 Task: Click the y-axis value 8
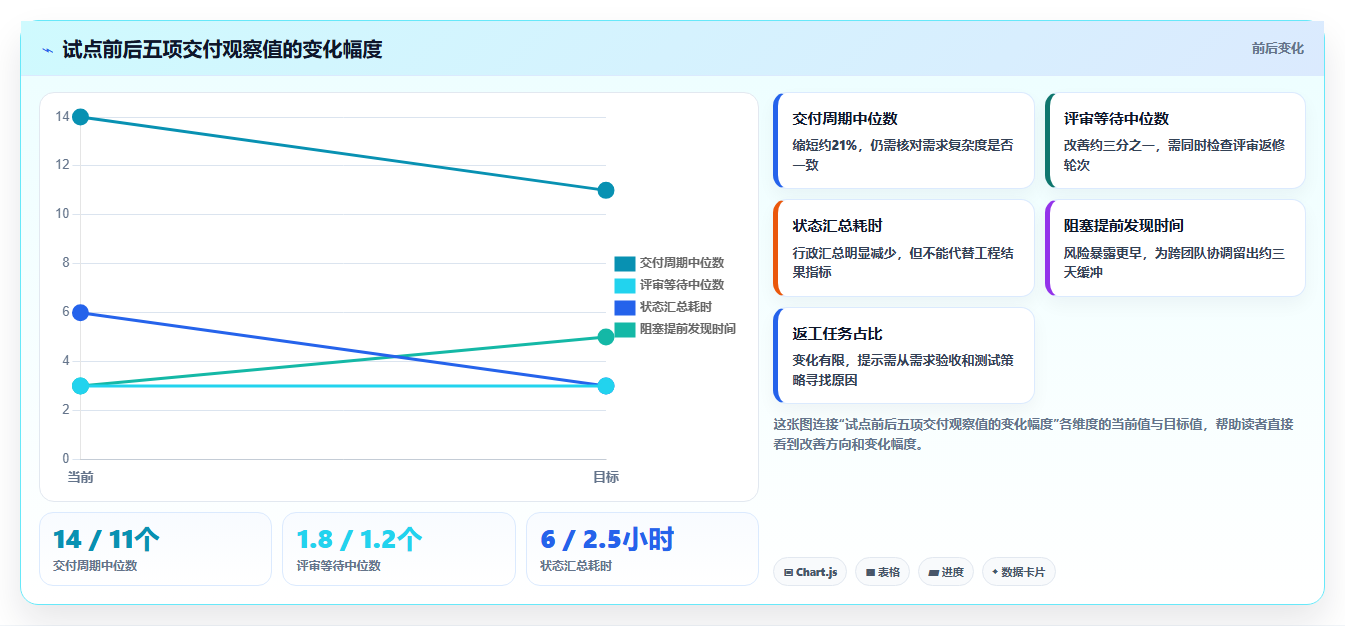65,263
